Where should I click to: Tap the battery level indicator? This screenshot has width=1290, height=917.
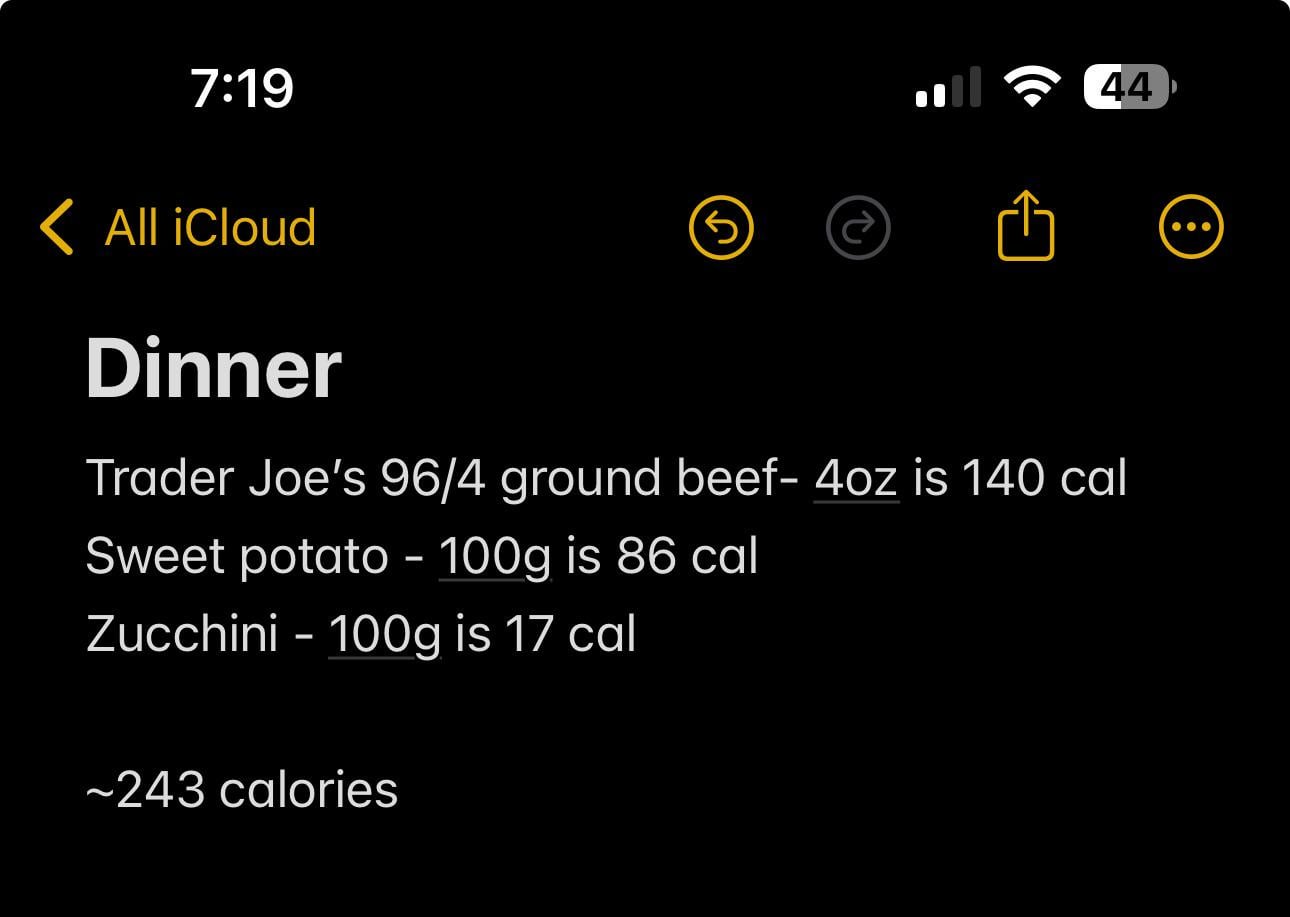coord(1130,87)
